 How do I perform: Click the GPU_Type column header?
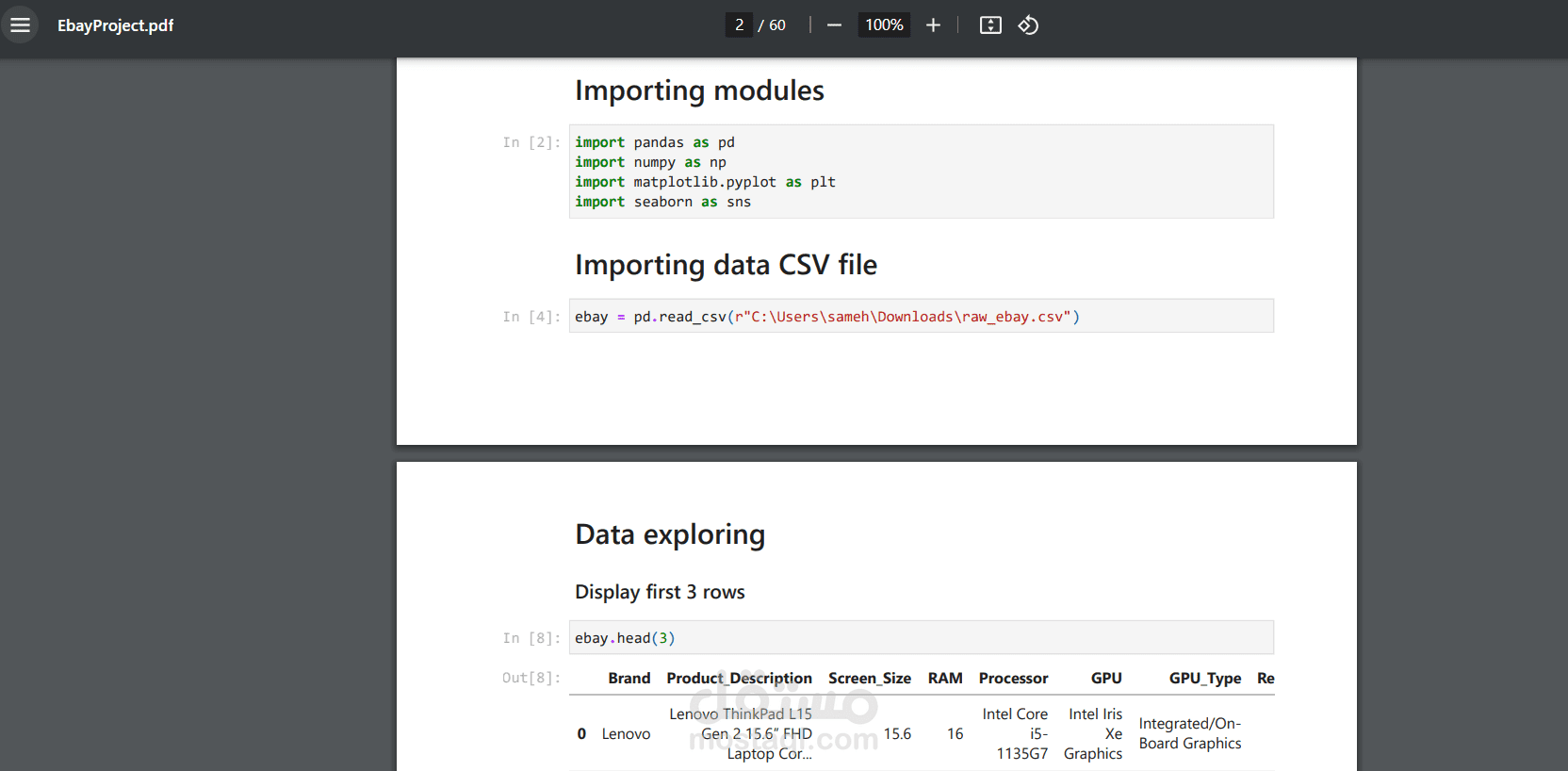[1204, 679]
